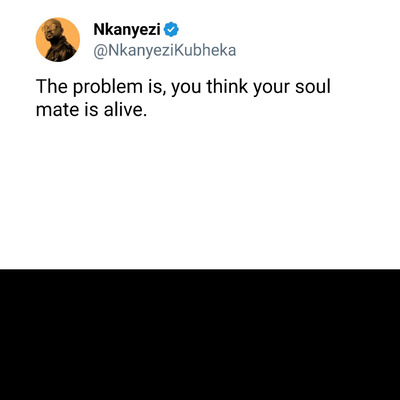Open the Nkanyezi display name
The width and height of the screenshot is (400, 400).
(127, 30)
